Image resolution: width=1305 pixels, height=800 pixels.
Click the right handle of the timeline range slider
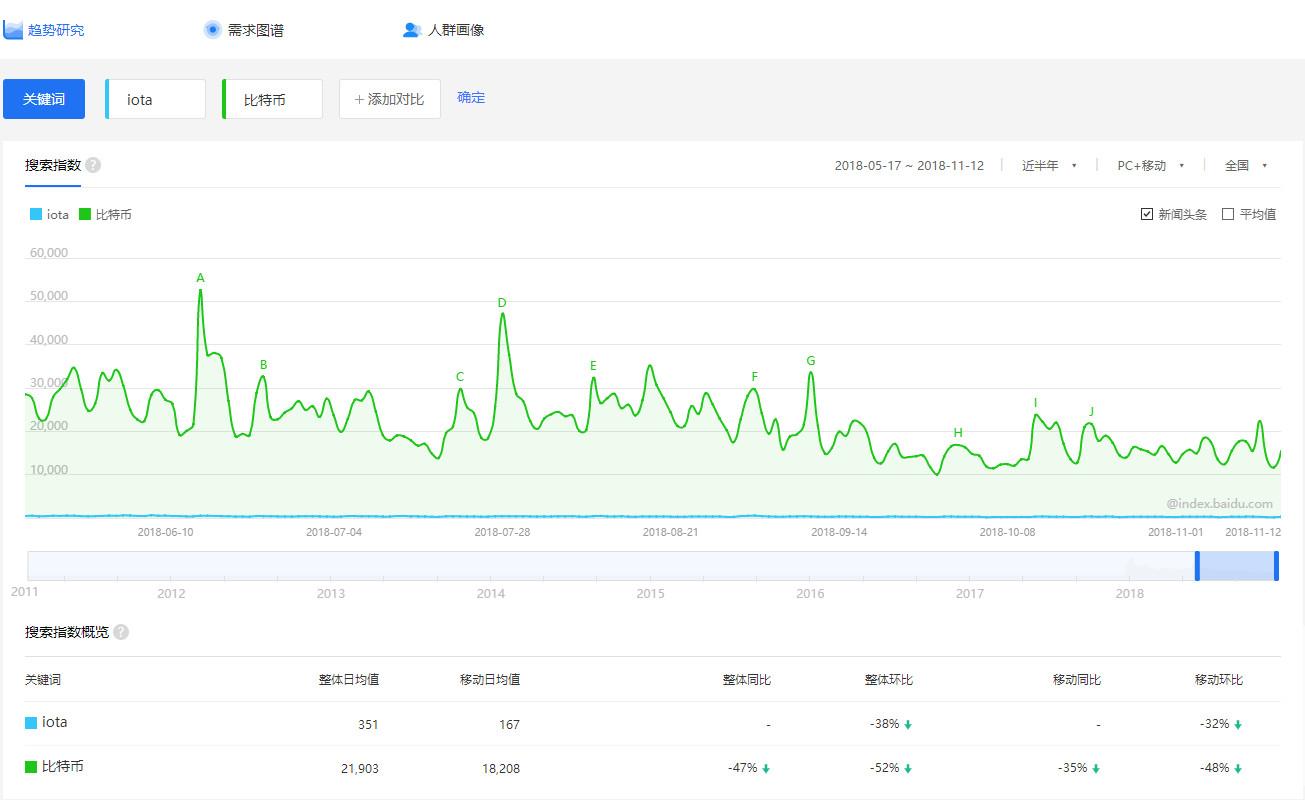tap(1277, 566)
